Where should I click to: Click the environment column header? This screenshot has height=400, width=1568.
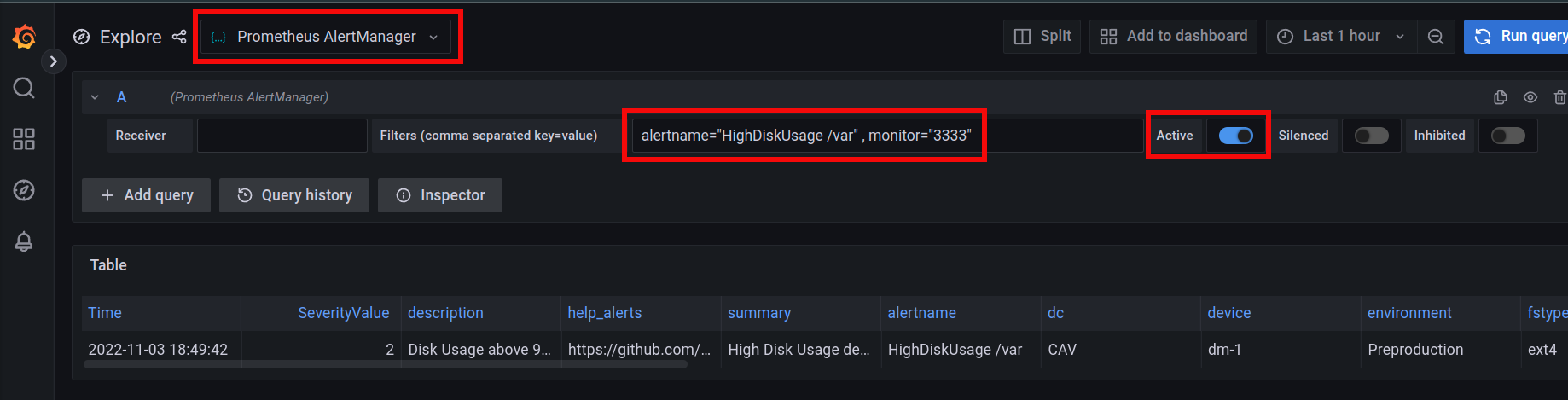1409,313
